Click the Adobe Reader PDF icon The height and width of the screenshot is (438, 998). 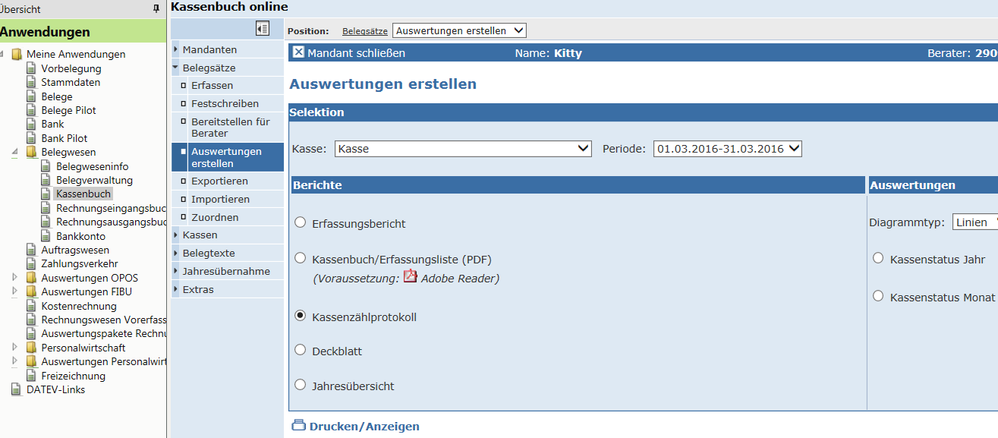(x=411, y=277)
